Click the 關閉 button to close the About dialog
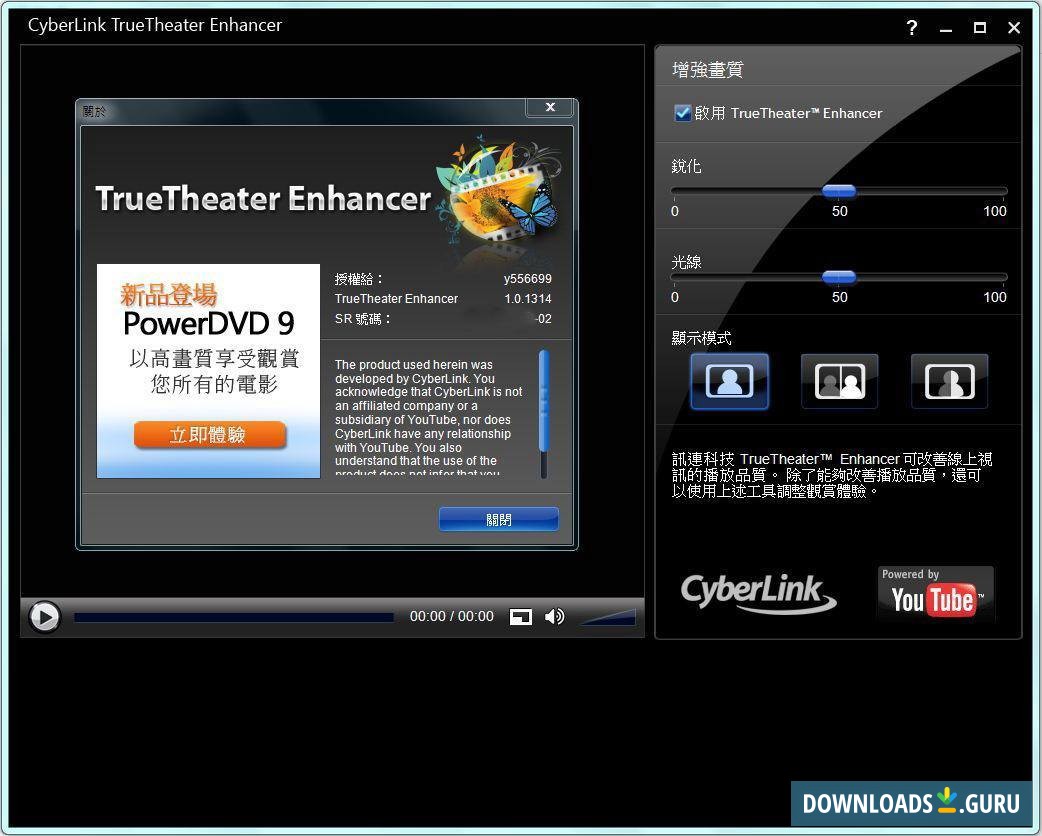Viewport: 1042px width, 836px height. click(498, 519)
